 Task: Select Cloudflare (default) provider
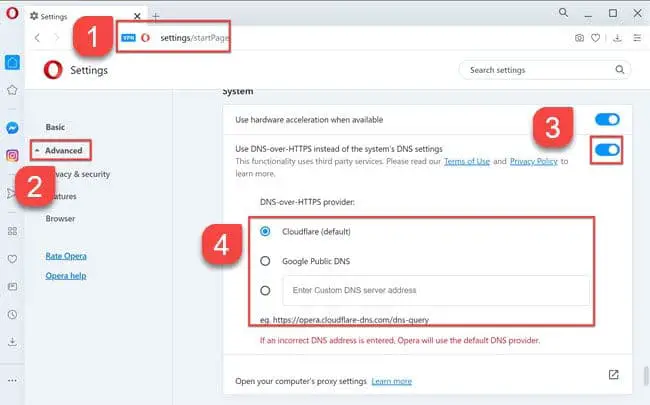click(265, 231)
